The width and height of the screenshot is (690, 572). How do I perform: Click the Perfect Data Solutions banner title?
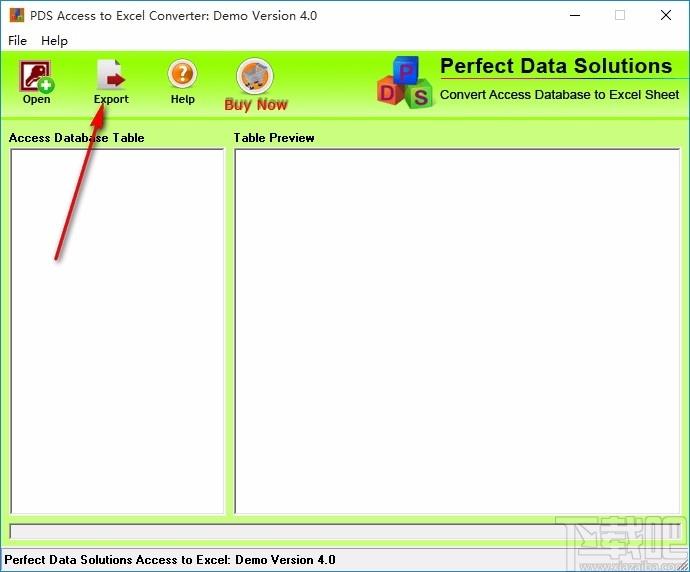pyautogui.click(x=556, y=66)
